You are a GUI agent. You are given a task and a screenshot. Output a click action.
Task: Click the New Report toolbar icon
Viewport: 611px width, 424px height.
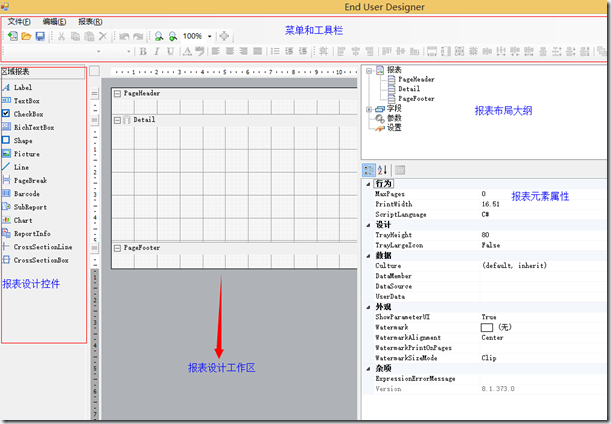point(12,36)
